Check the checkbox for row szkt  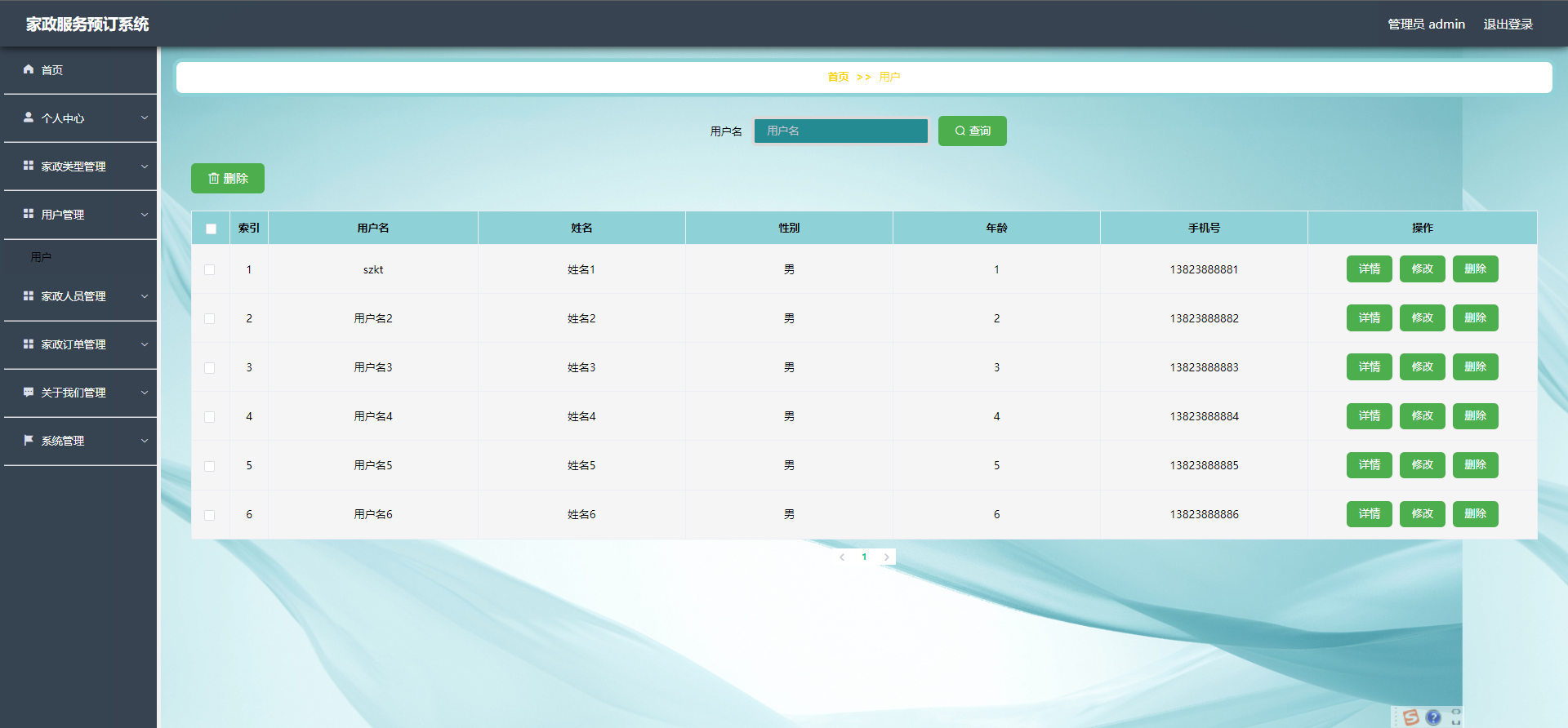(x=210, y=269)
